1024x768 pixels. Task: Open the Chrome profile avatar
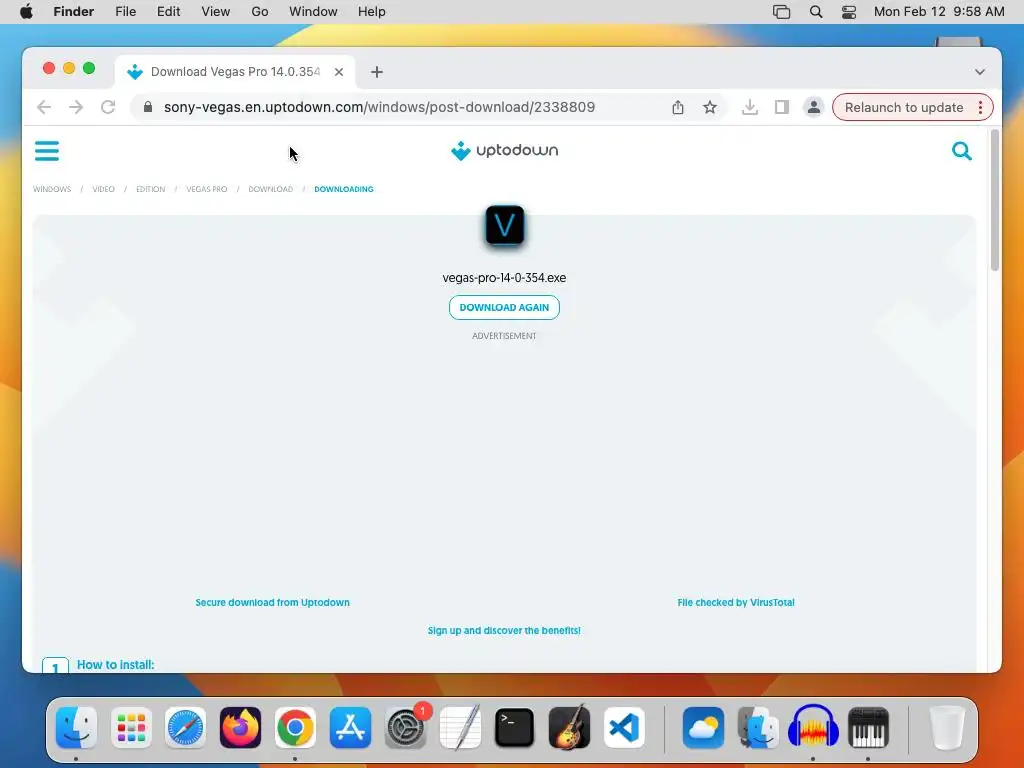pyautogui.click(x=814, y=107)
